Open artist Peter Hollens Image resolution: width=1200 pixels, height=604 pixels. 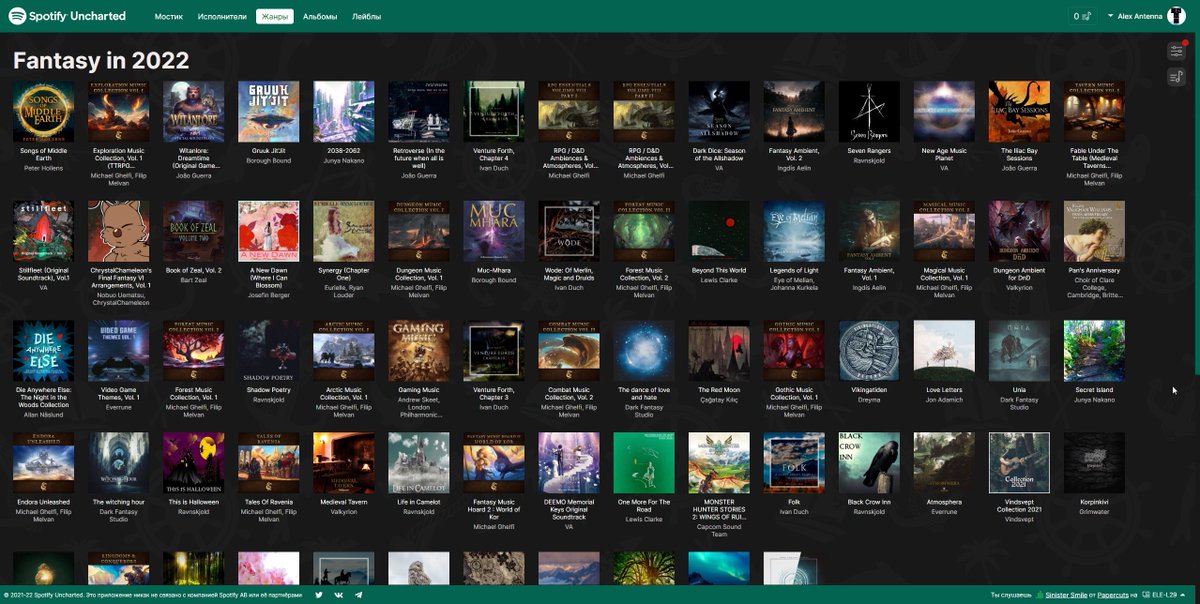click(44, 168)
